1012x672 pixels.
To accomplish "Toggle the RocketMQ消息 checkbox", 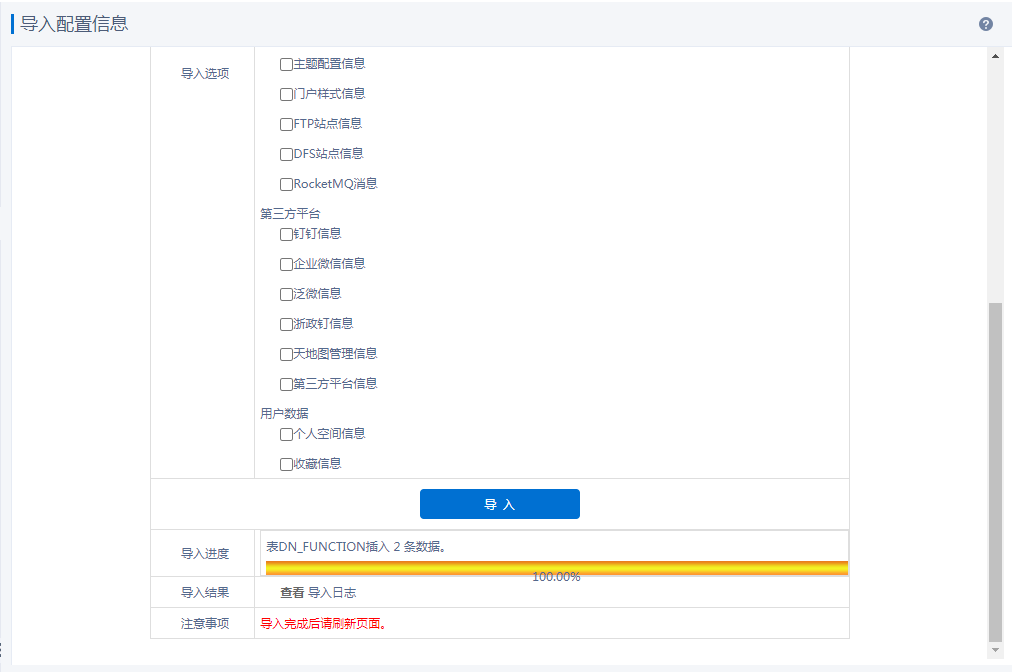I will click(x=286, y=184).
